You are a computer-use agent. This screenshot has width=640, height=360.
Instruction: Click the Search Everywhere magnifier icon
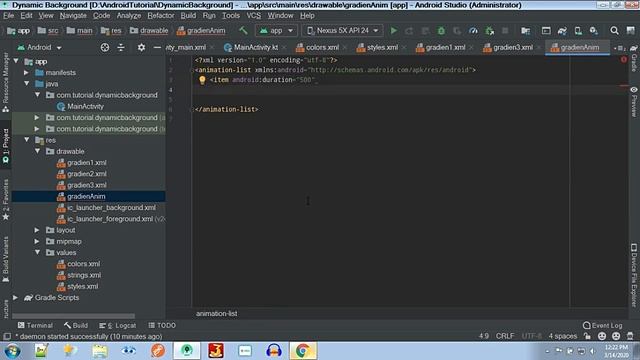[x=614, y=31]
